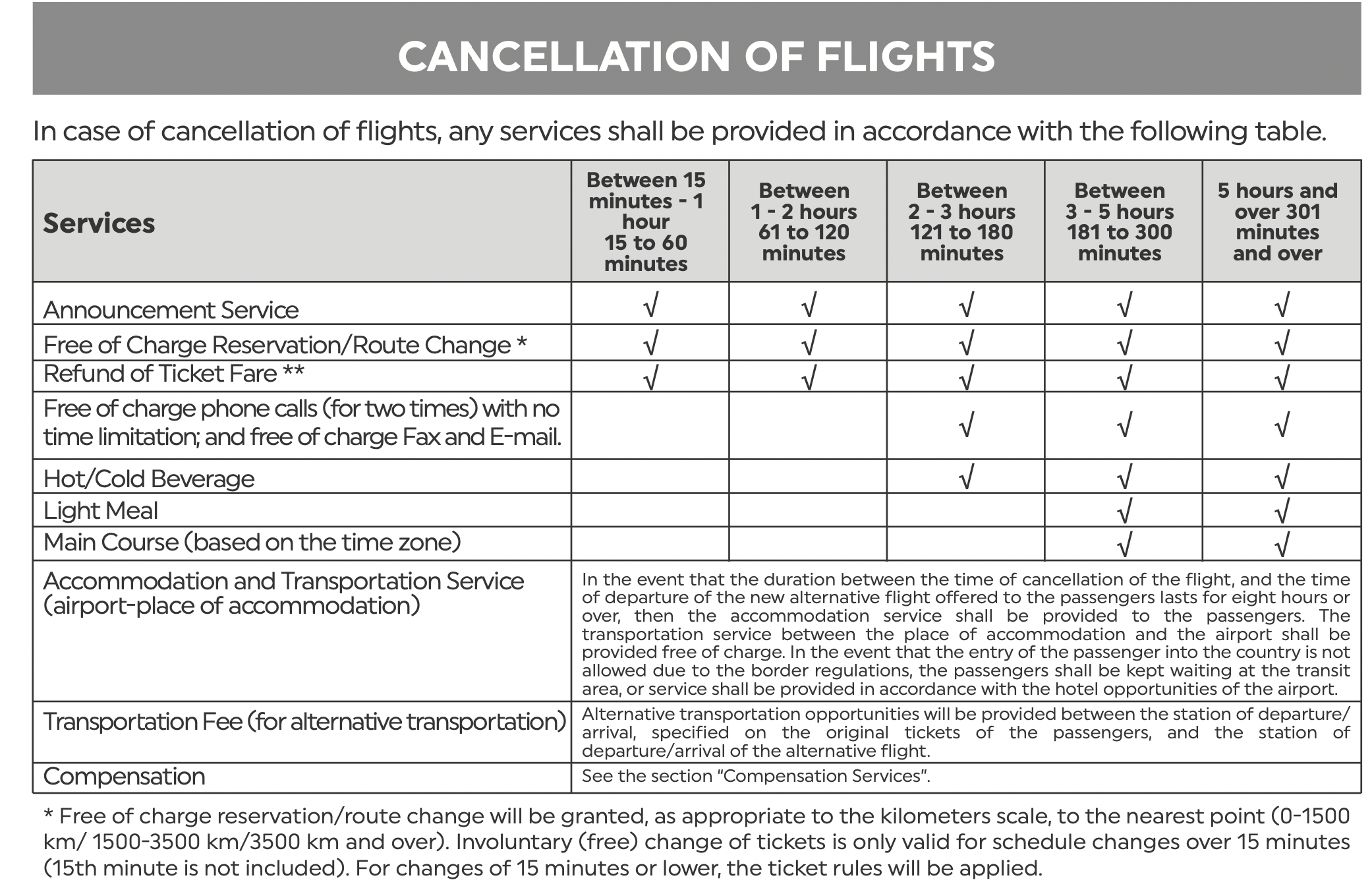Click Announcement Service checkmark under 15 to 60 minutes

click(x=650, y=305)
